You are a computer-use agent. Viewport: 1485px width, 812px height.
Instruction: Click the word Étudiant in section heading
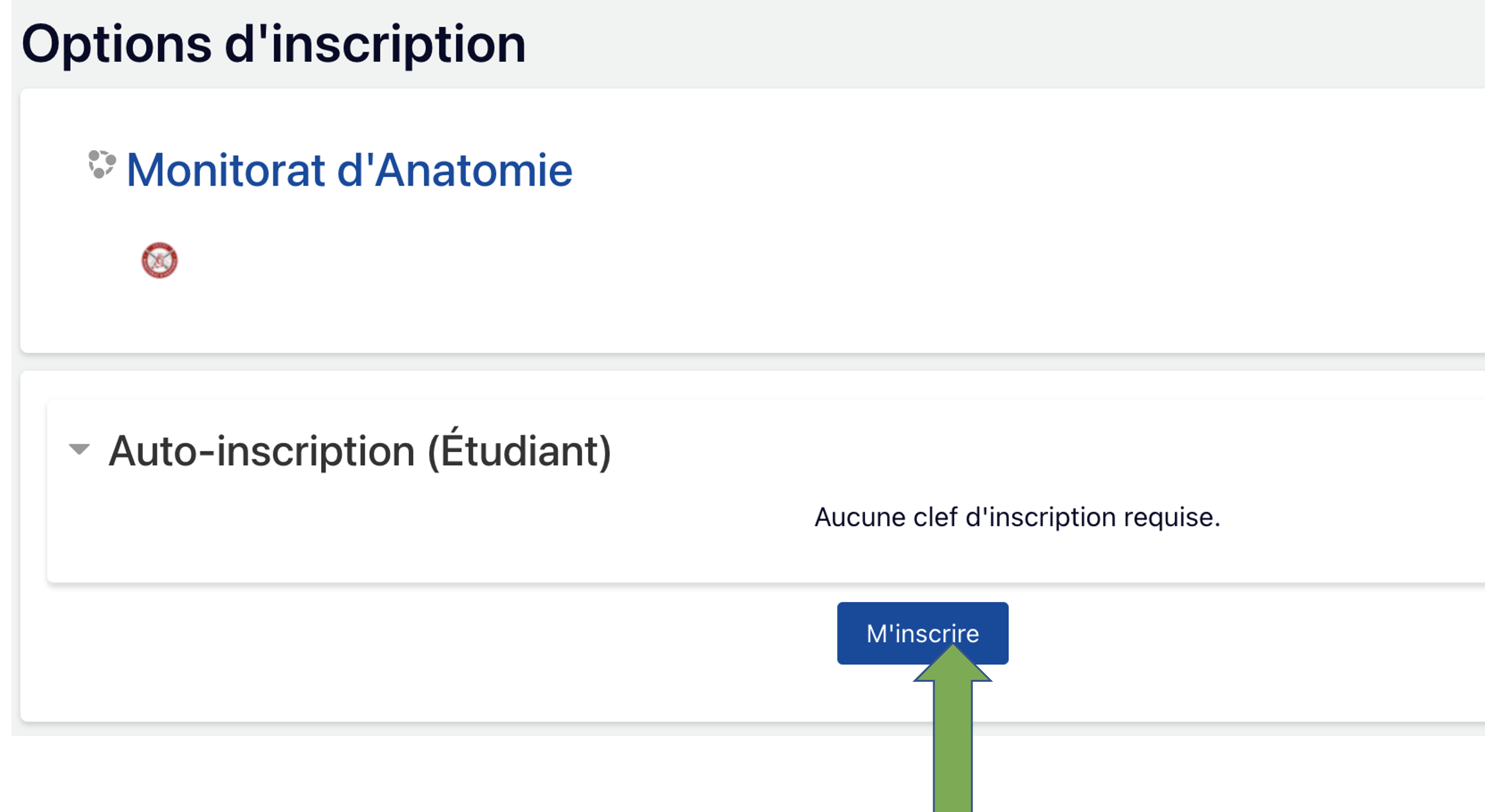518,451
